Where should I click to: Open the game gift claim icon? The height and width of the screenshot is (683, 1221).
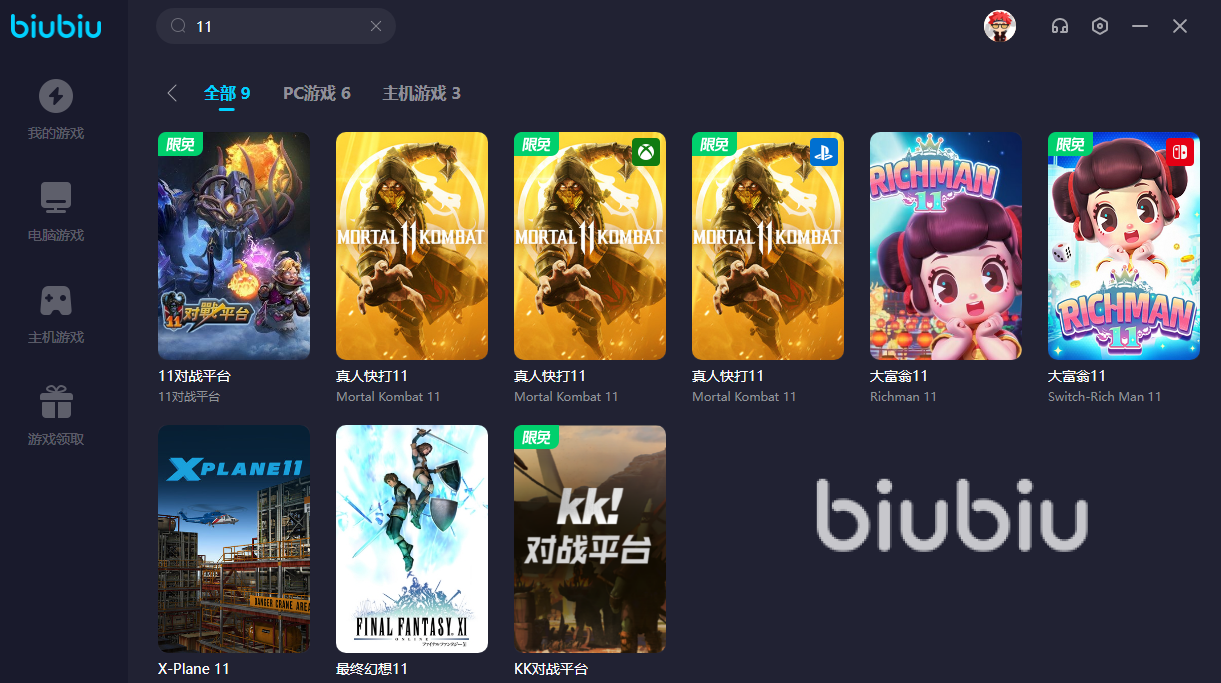click(56, 402)
